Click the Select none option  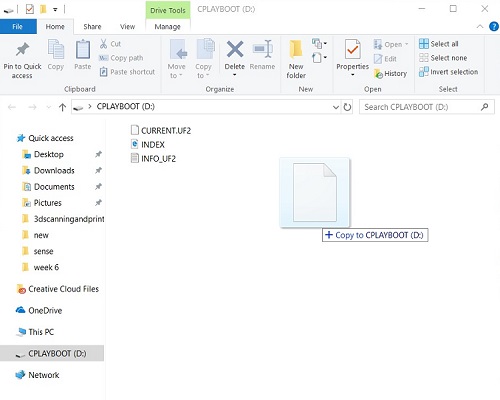pos(443,58)
